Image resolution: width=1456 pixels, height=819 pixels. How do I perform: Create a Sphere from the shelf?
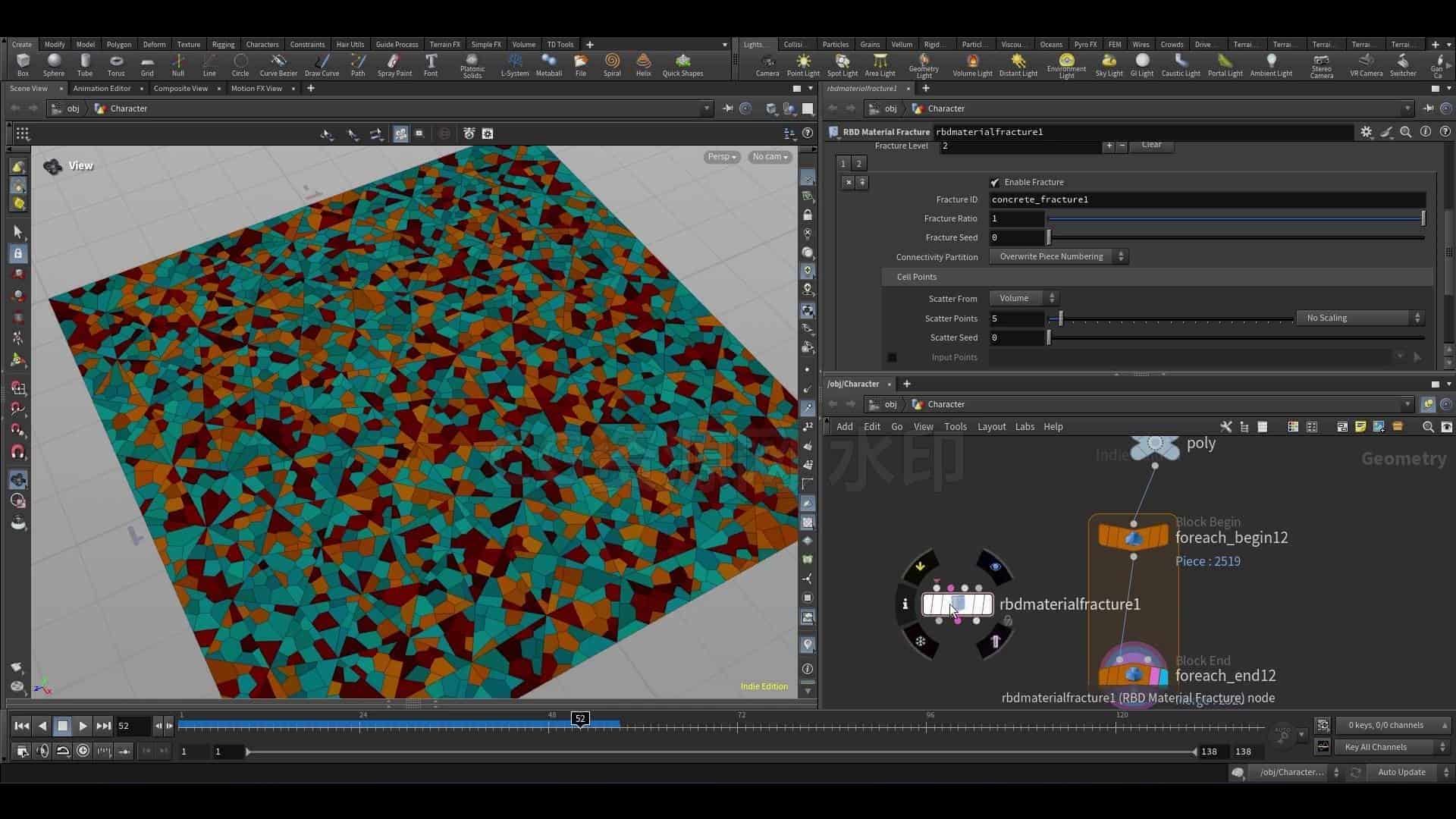(54, 64)
